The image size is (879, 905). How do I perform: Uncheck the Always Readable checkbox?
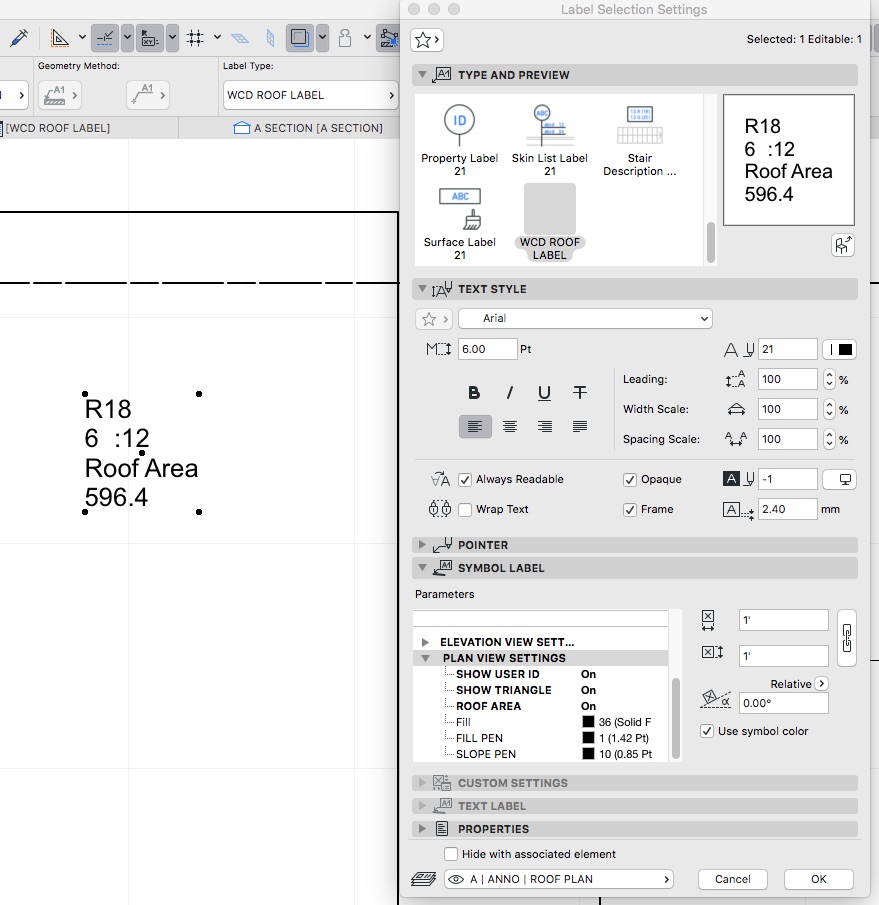click(465, 480)
